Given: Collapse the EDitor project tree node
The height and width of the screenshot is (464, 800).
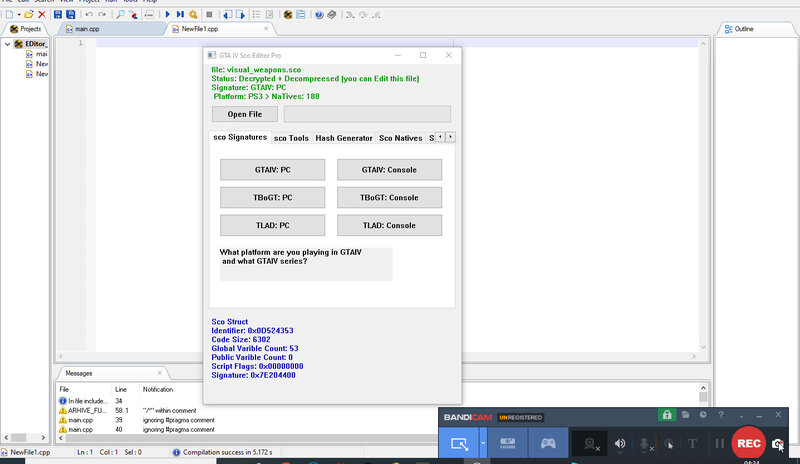Looking at the screenshot, I should point(8,44).
